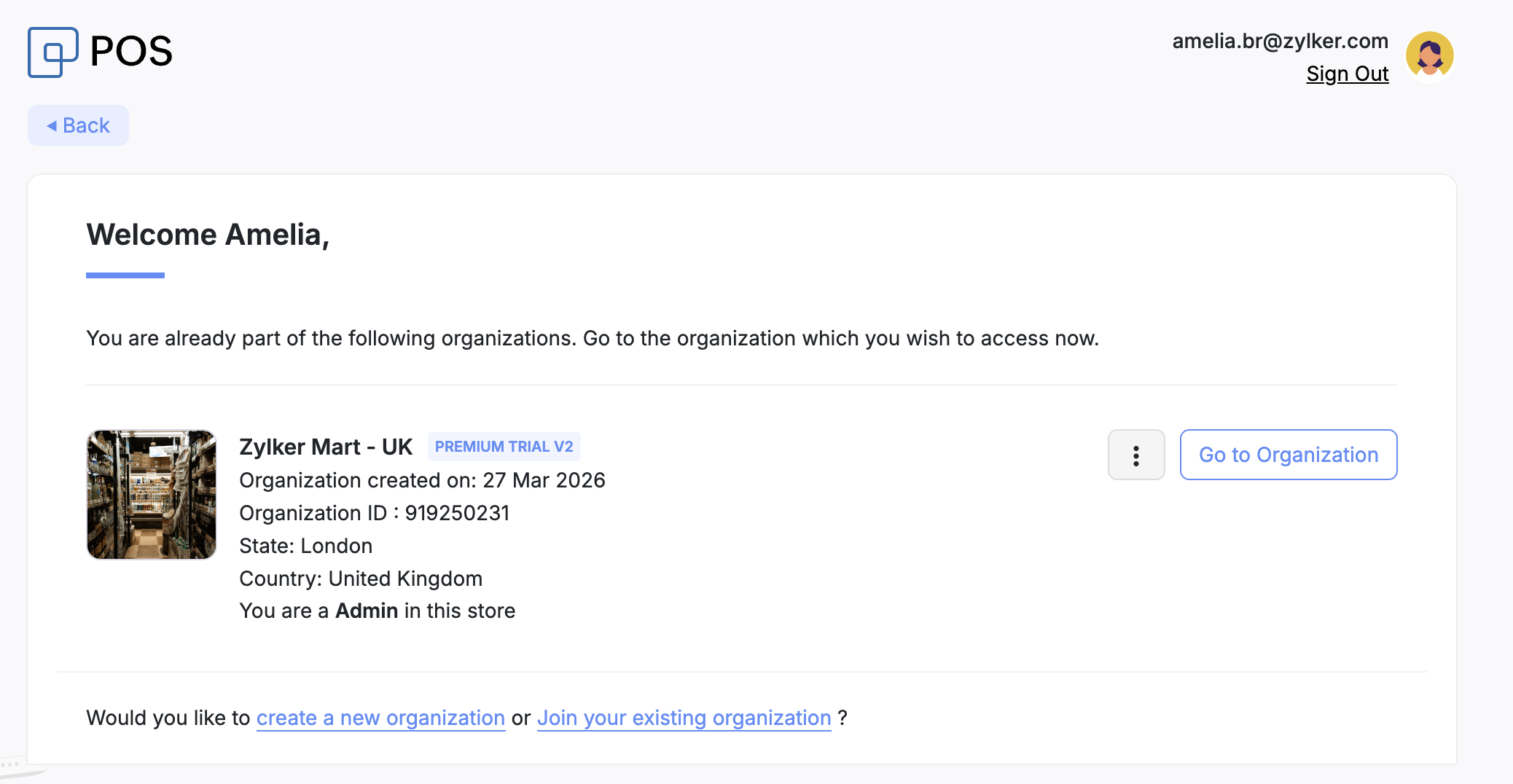1513x784 pixels.
Task: Click the POS title text
Action: point(131,52)
